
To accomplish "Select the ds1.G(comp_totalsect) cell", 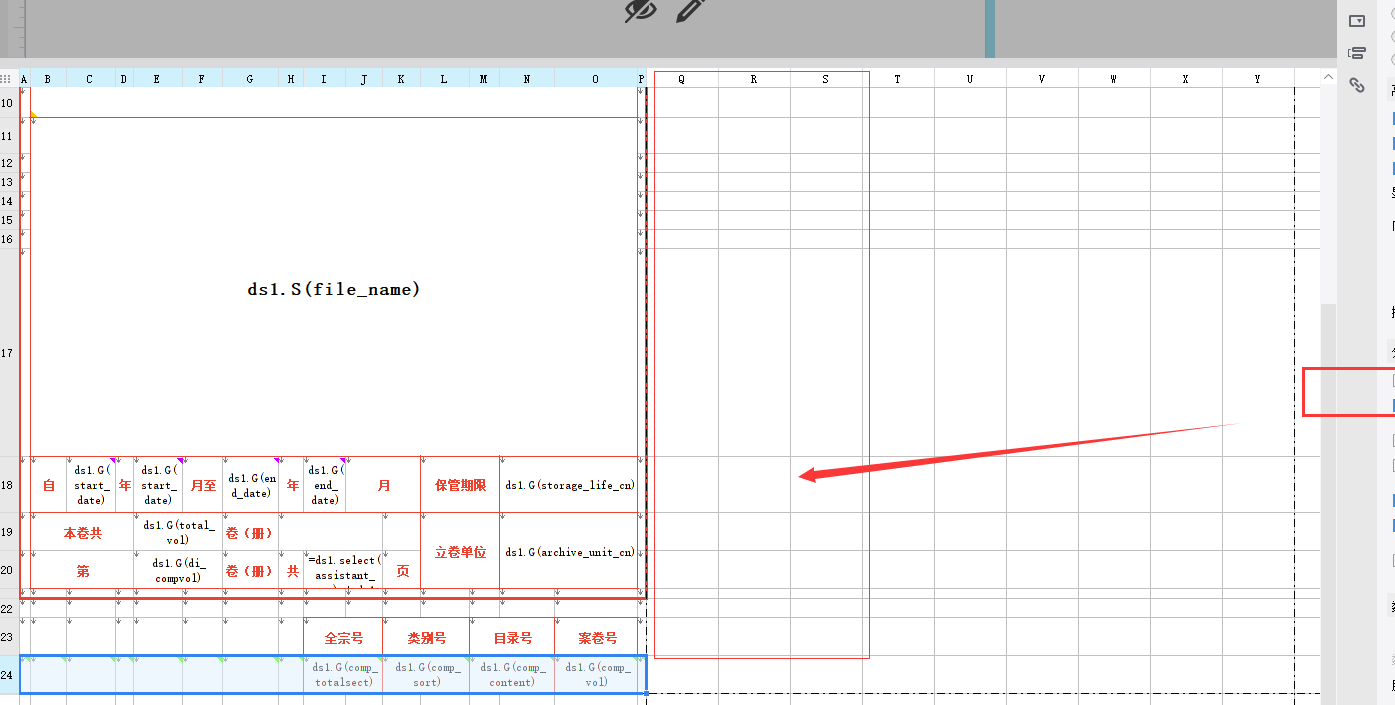I will [343, 675].
